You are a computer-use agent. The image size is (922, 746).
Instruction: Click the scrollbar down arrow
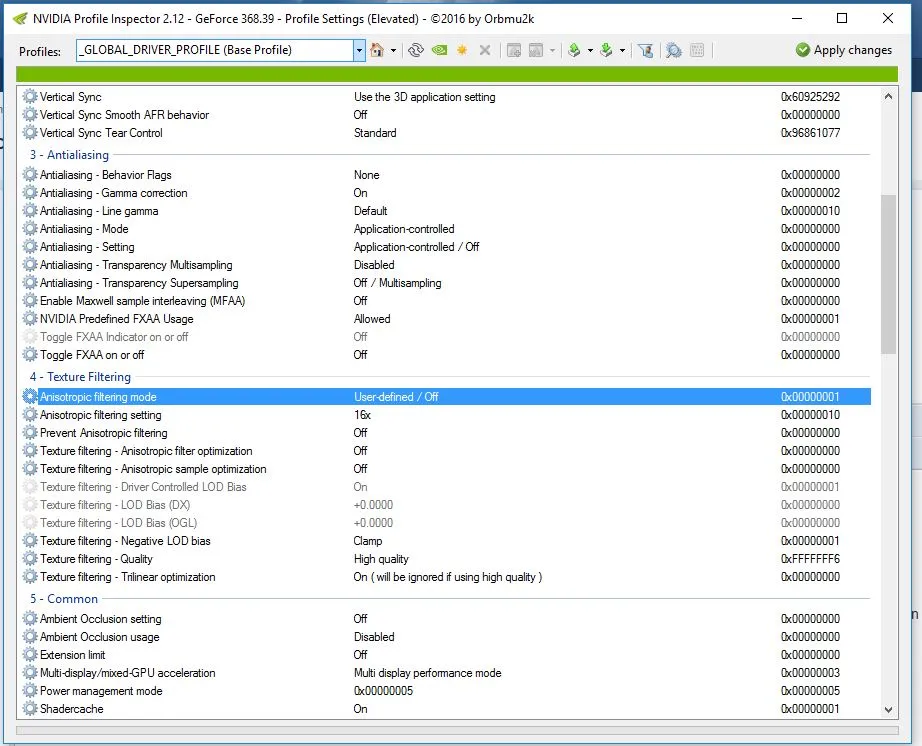pyautogui.click(x=888, y=710)
